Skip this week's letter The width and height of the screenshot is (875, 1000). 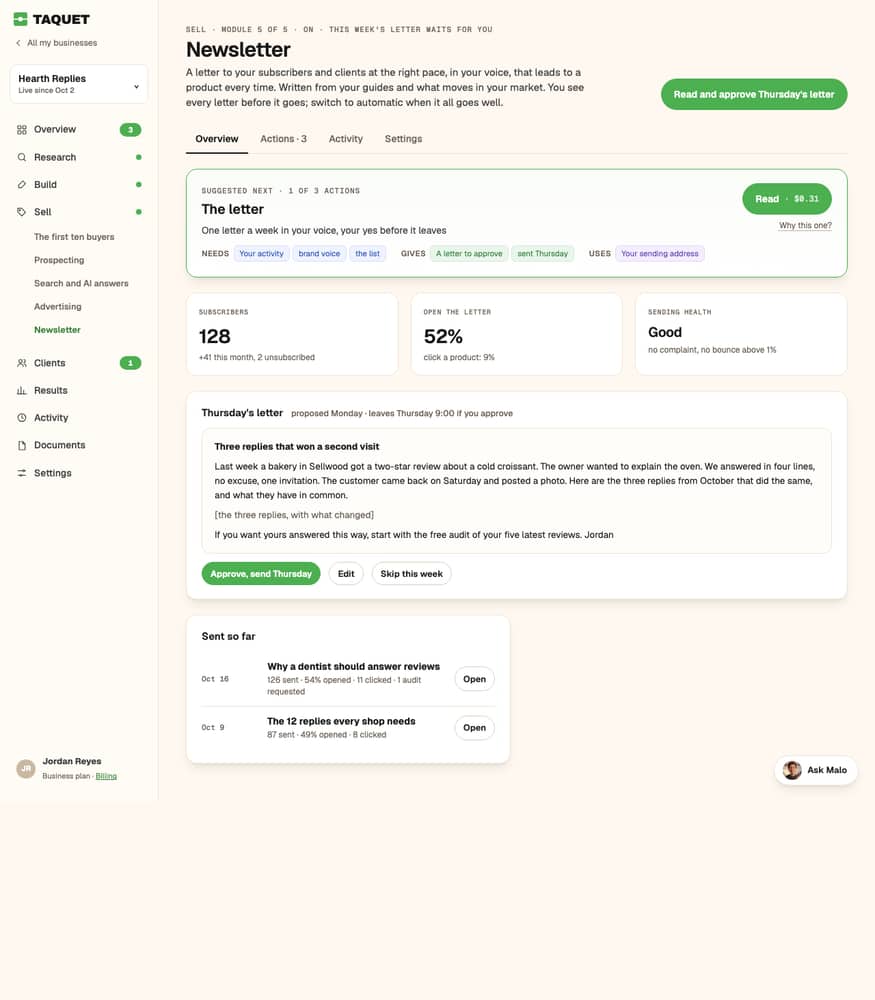411,573
